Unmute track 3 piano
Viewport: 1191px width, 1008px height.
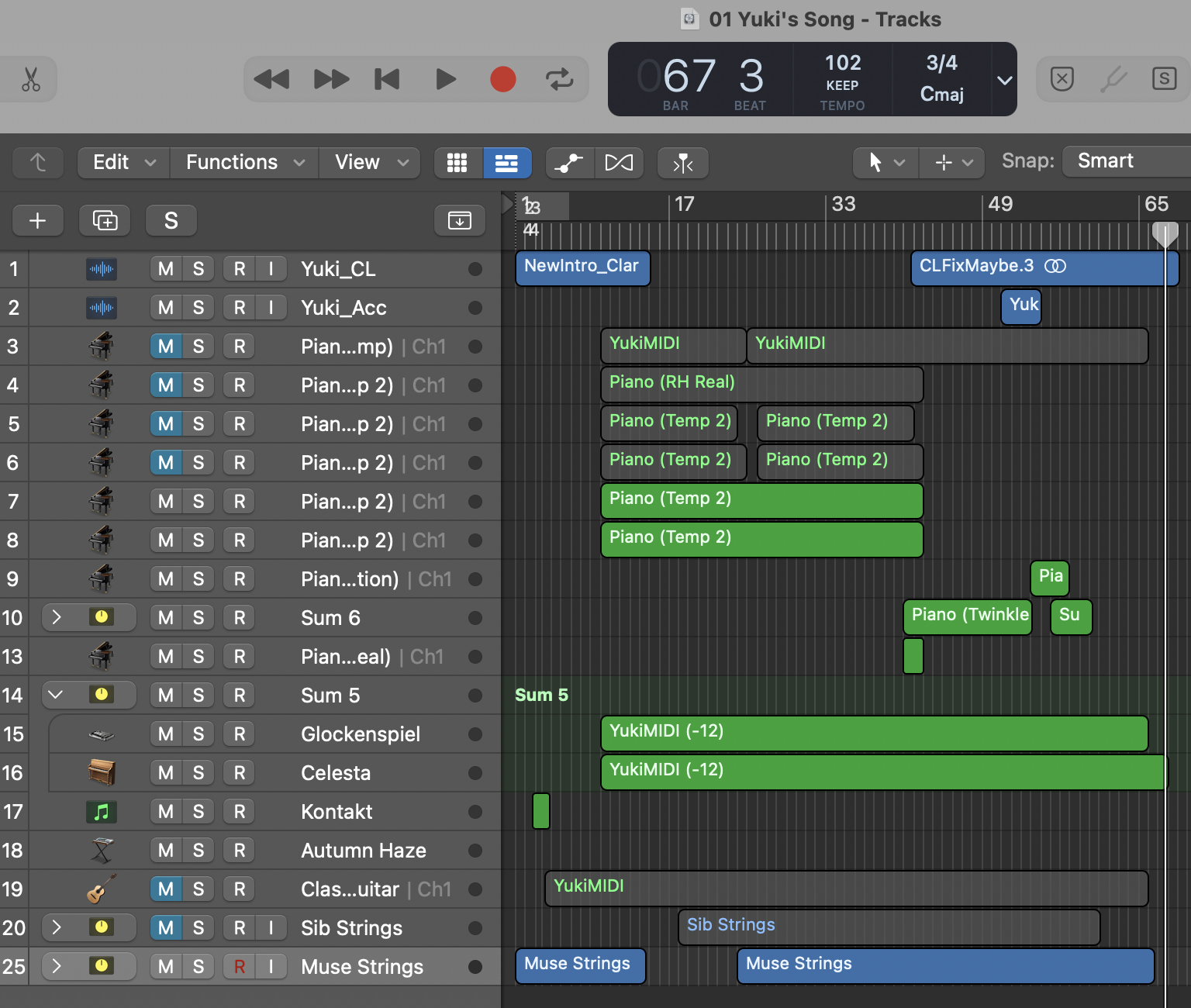tap(166, 347)
